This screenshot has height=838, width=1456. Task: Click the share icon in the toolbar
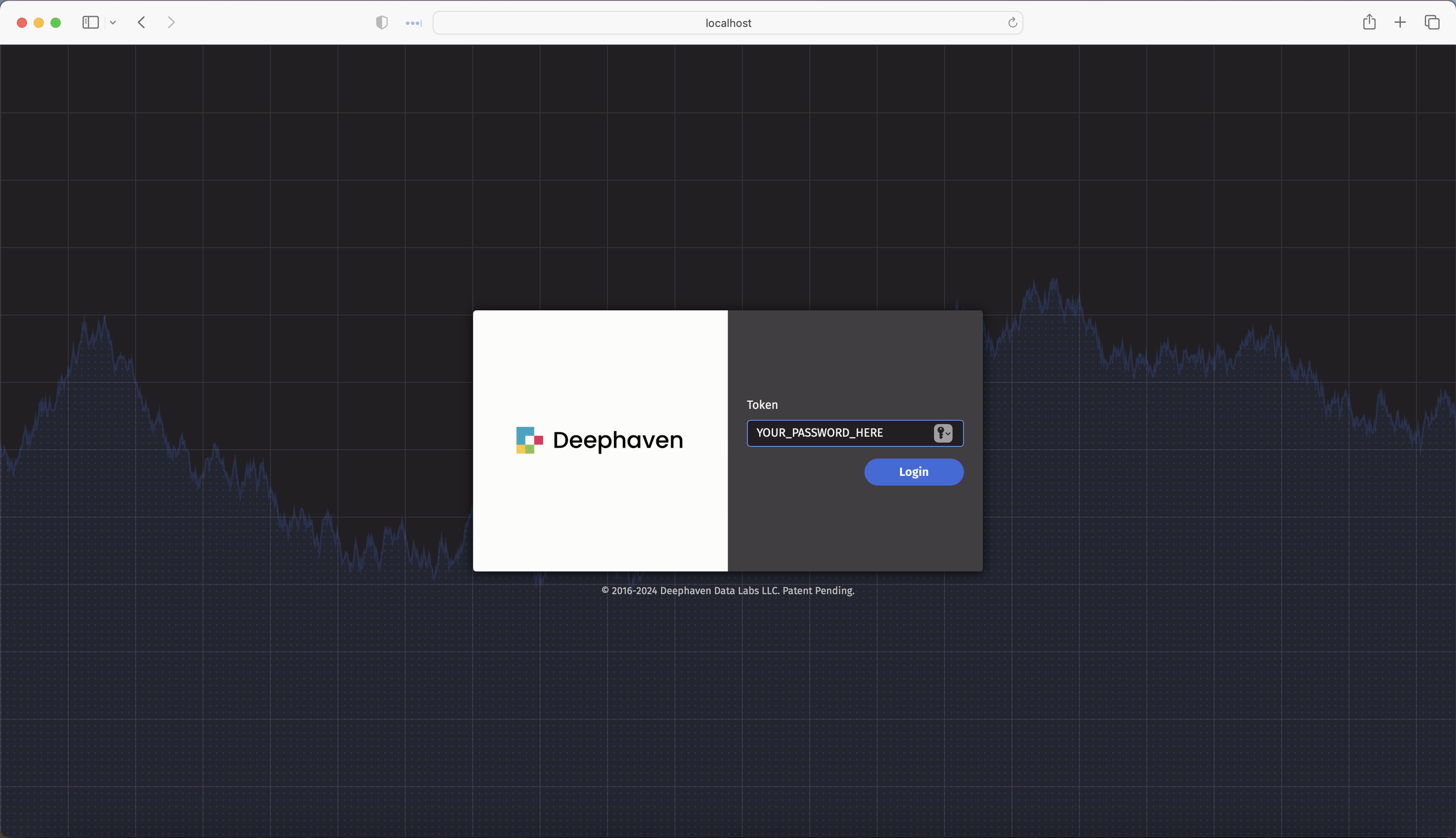tap(1369, 22)
